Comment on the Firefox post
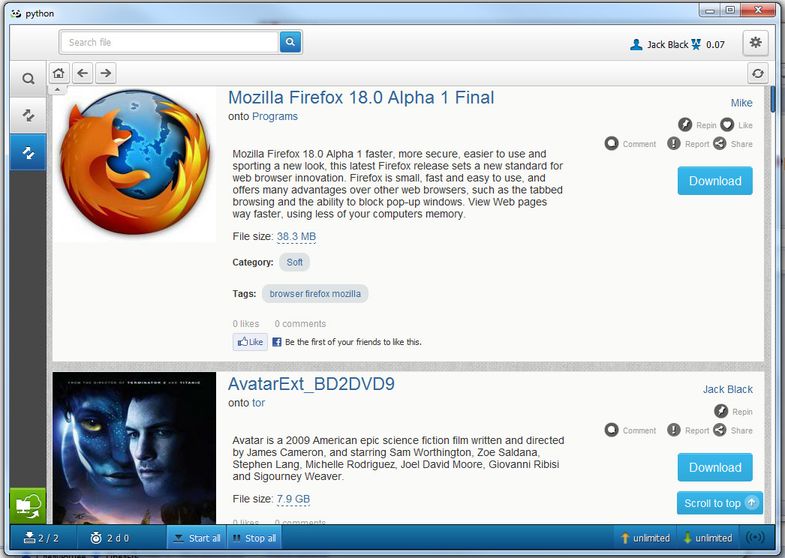Viewport: 785px width, 558px height. (x=630, y=144)
